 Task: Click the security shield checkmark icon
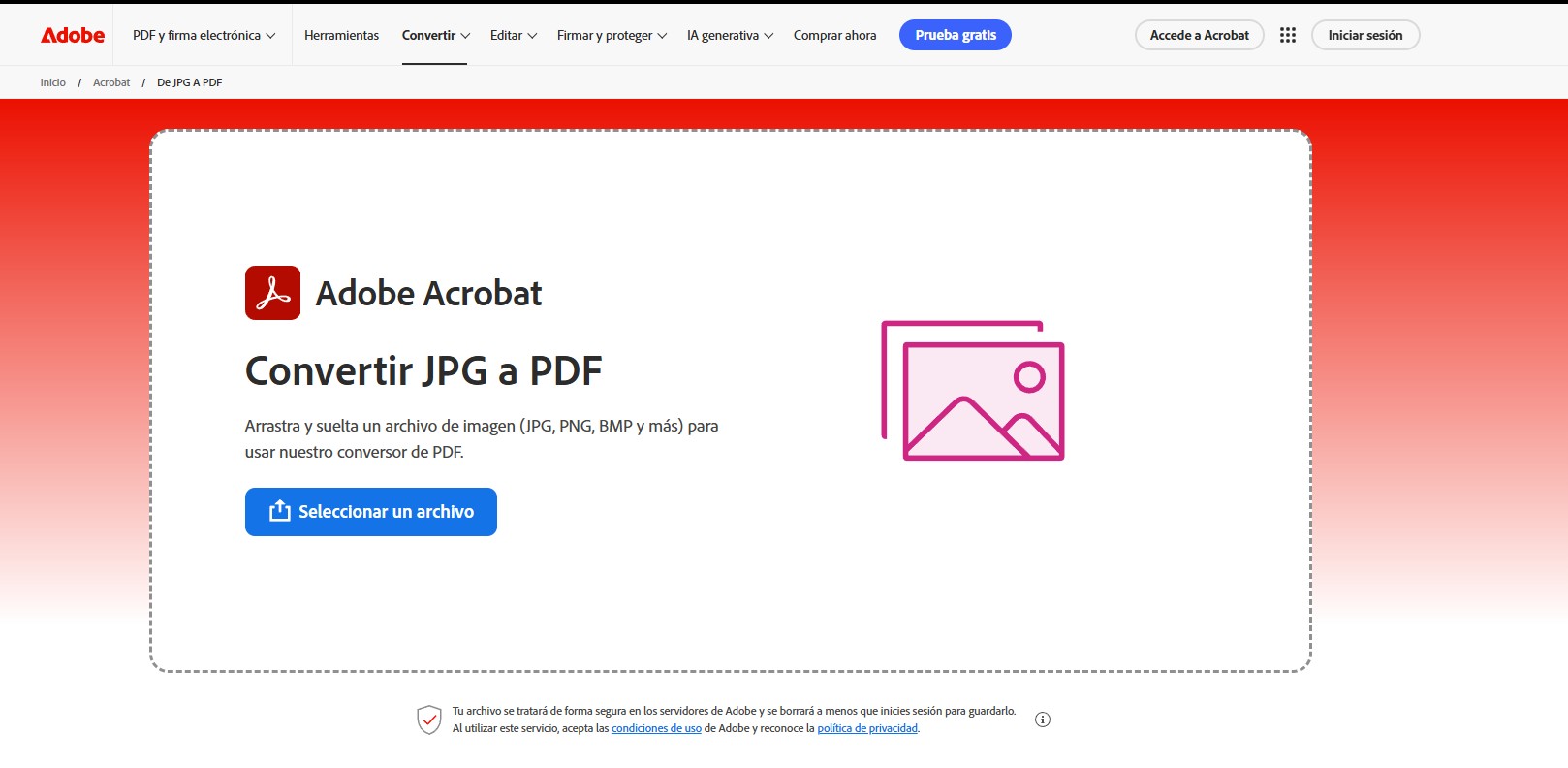point(429,720)
